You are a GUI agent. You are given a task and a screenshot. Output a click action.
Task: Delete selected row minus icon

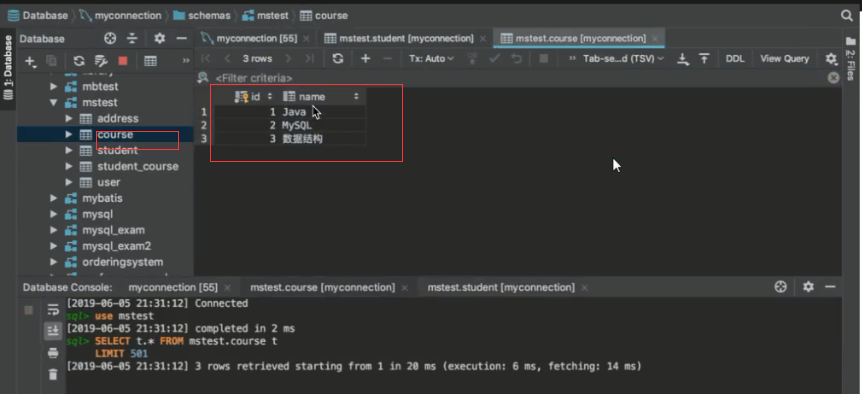388,58
